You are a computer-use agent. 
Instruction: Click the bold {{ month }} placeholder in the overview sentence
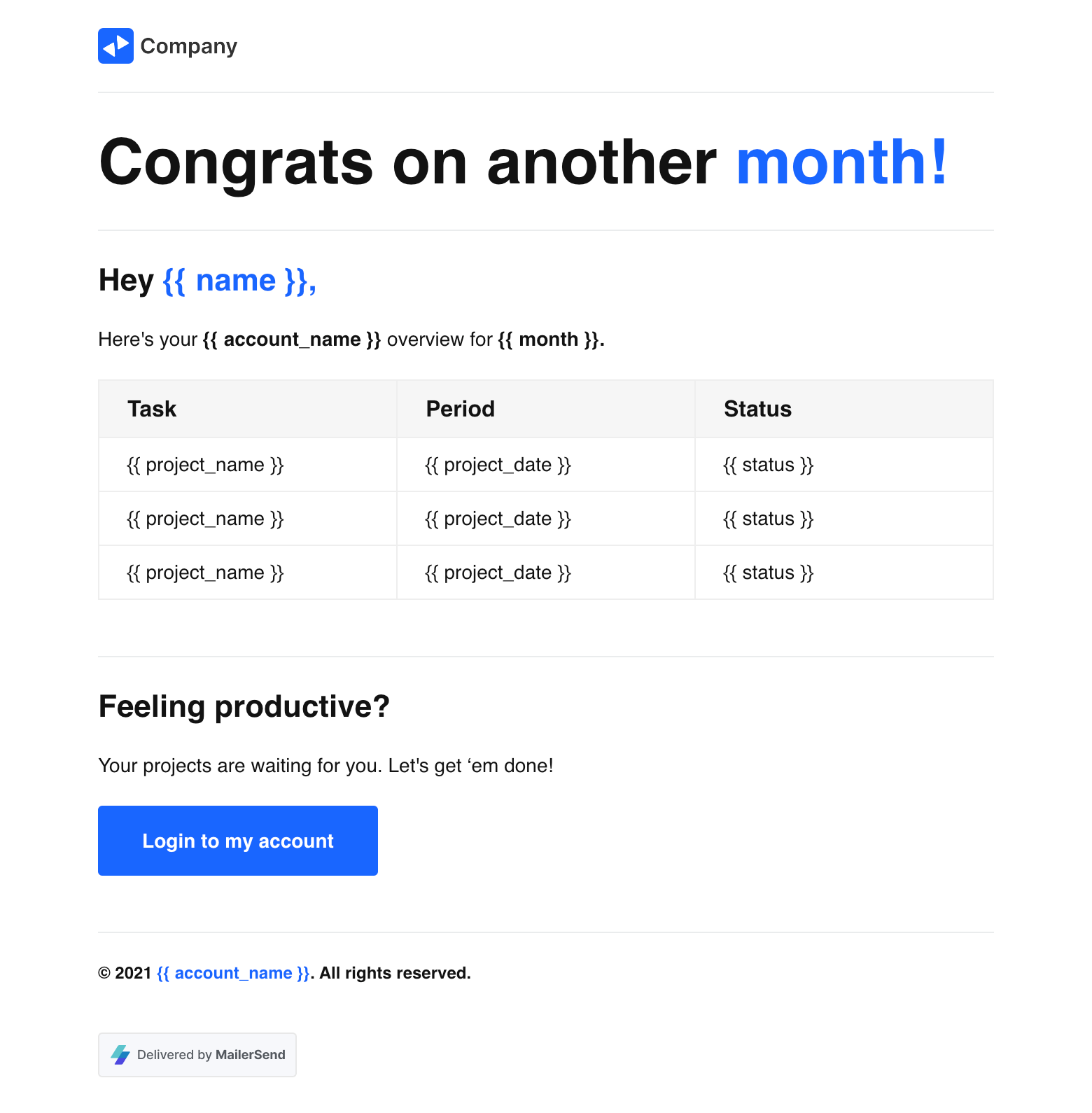coord(550,339)
